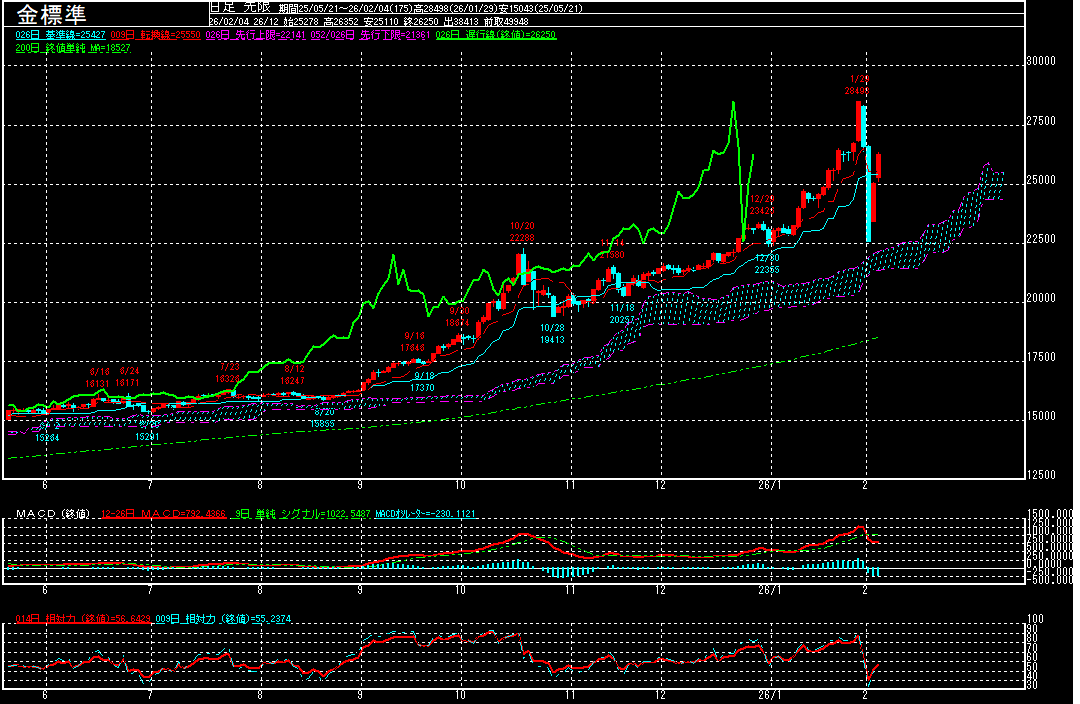Click the 26/1 date label on main chart axis
This screenshot has width=1080, height=704.
click(x=768, y=484)
